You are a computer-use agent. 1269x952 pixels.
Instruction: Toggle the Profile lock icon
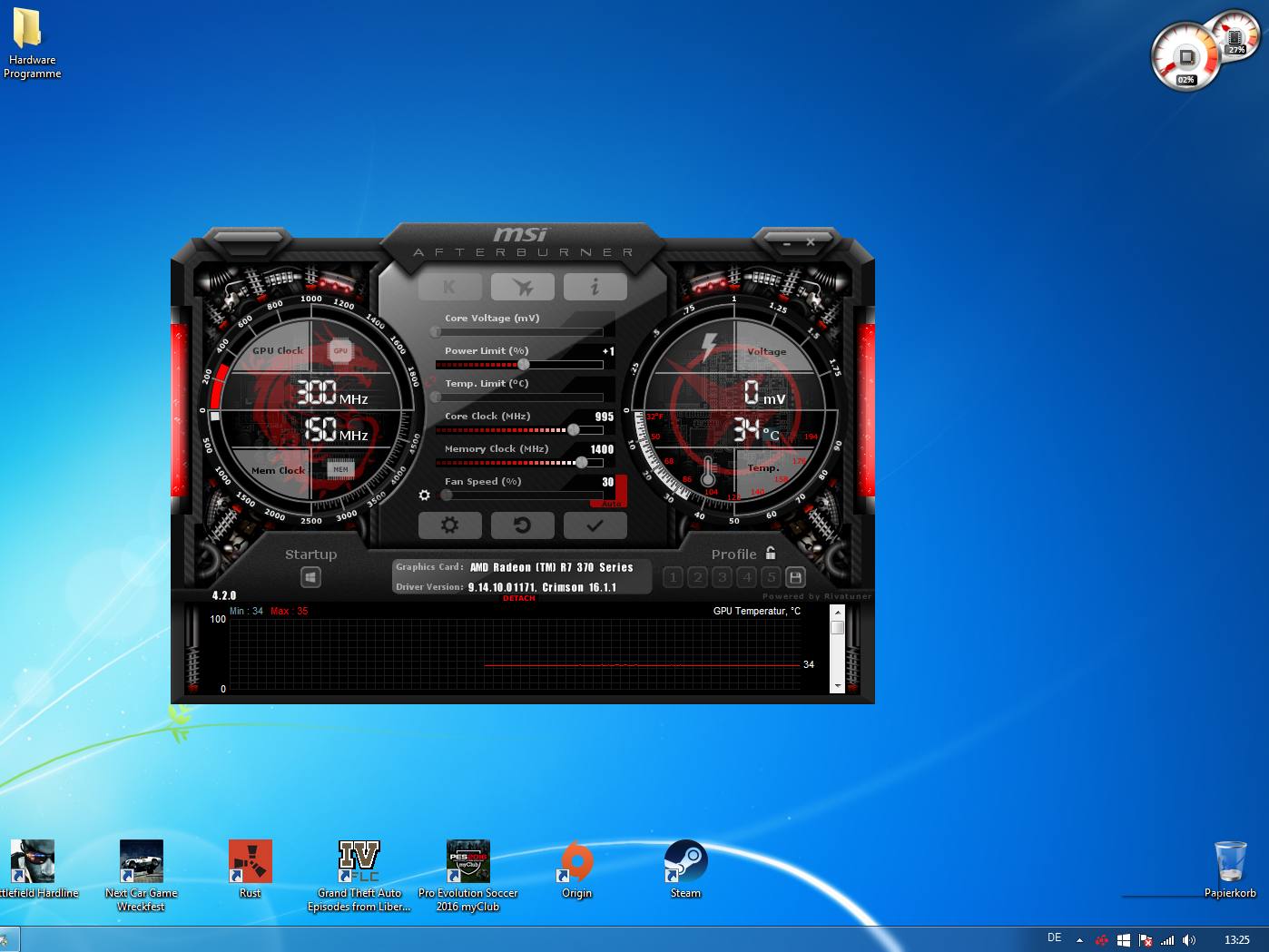click(771, 553)
